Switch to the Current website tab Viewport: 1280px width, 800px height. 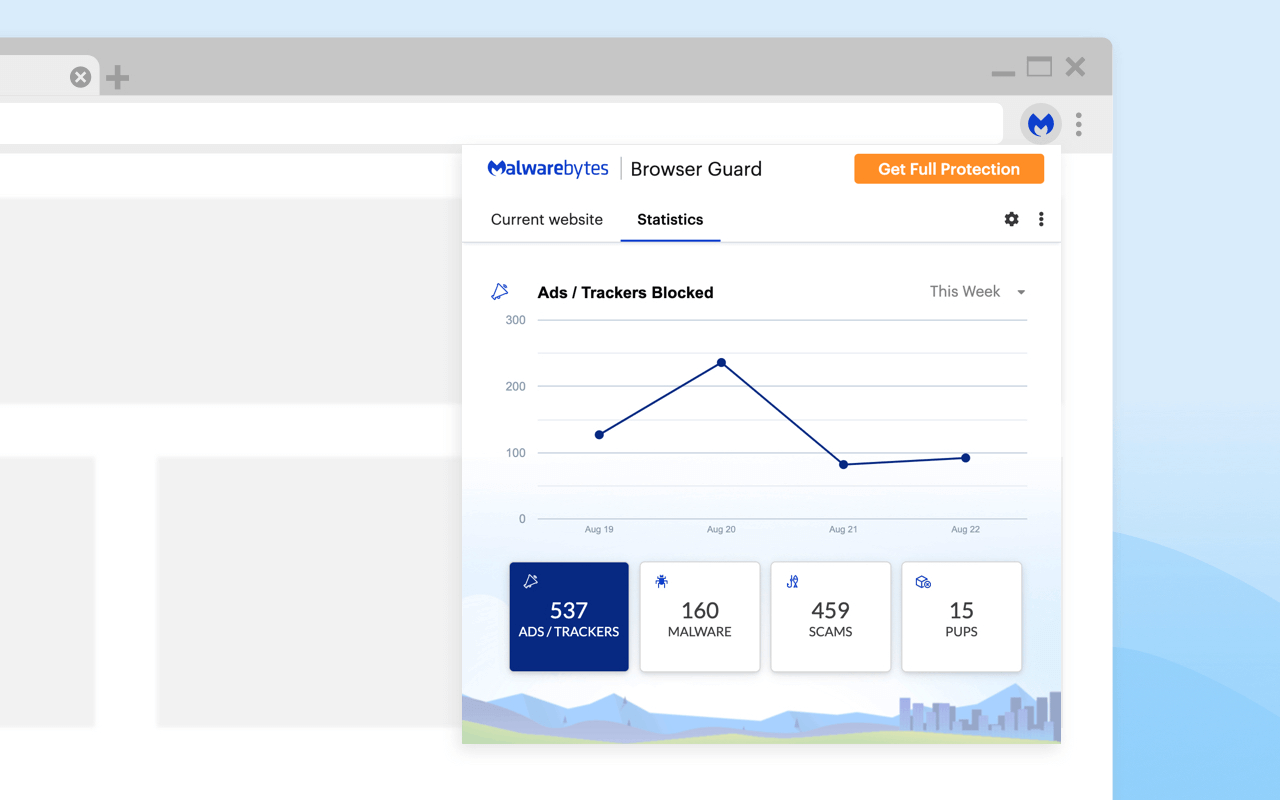coord(546,219)
